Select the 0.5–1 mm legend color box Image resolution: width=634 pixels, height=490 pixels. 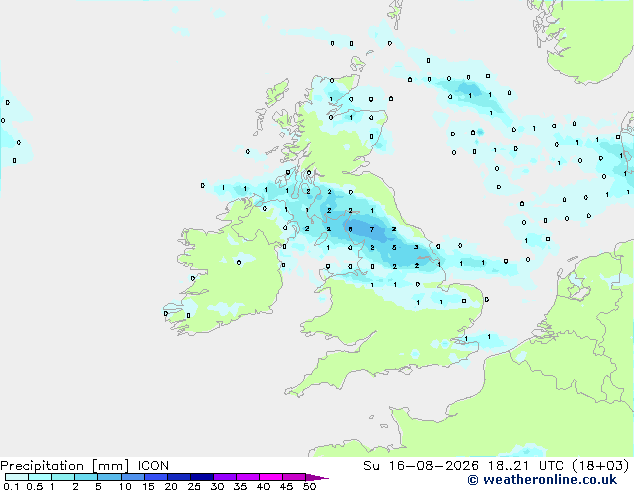[x=40, y=477]
